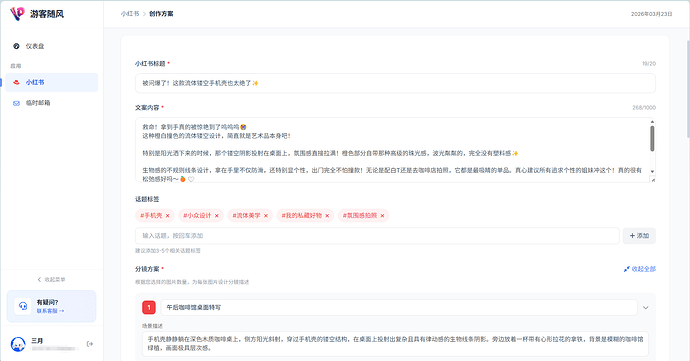Image resolution: width=690 pixels, height=361 pixels.
Task: Select 小红书 in the sidebar
Action: click(x=51, y=82)
